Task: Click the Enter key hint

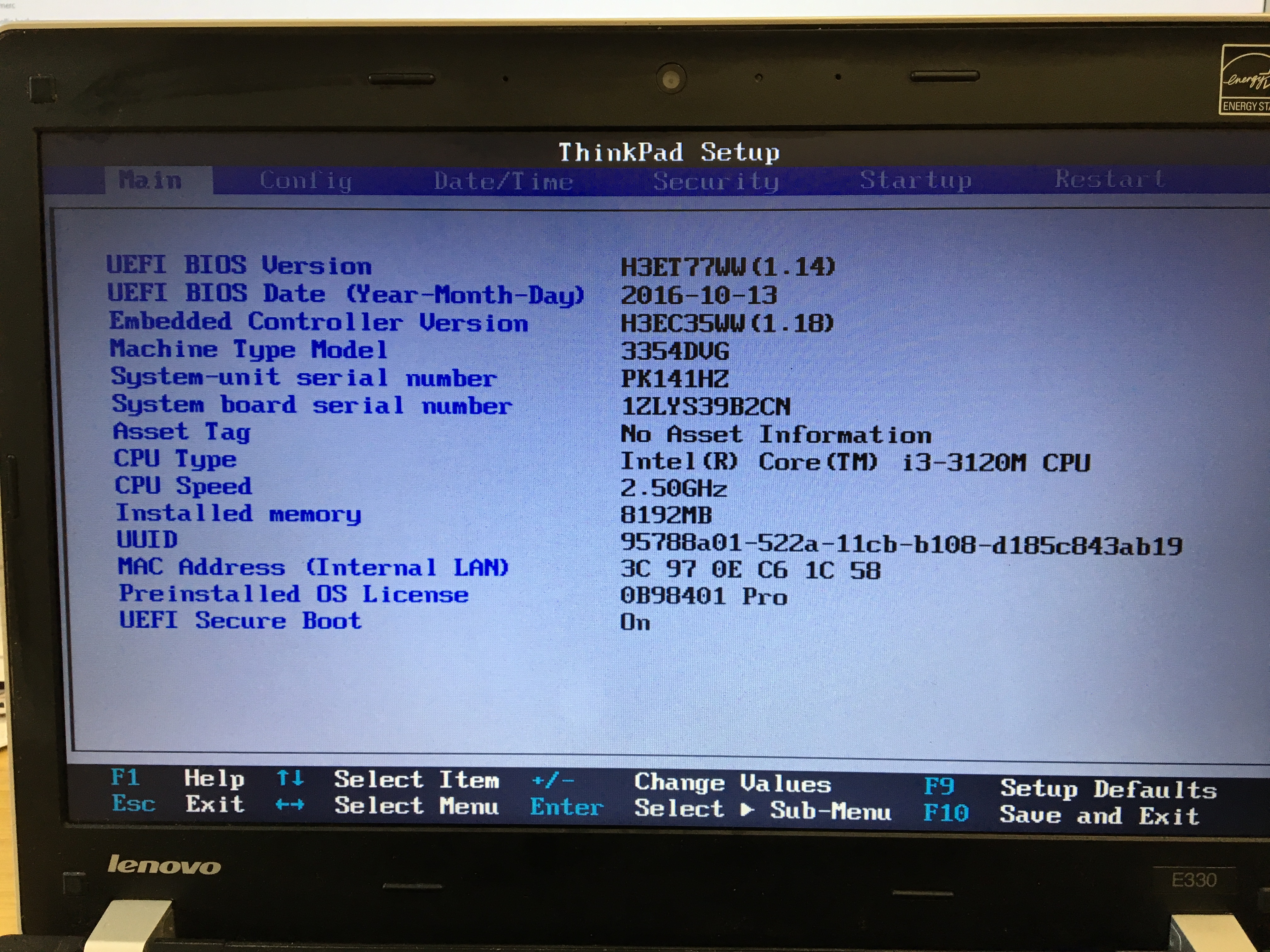Action: (567, 807)
